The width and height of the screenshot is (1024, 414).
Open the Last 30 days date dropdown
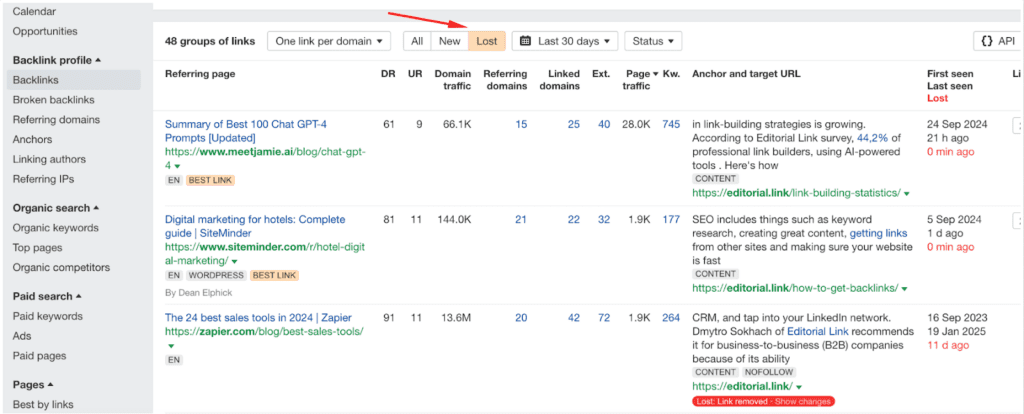point(565,41)
